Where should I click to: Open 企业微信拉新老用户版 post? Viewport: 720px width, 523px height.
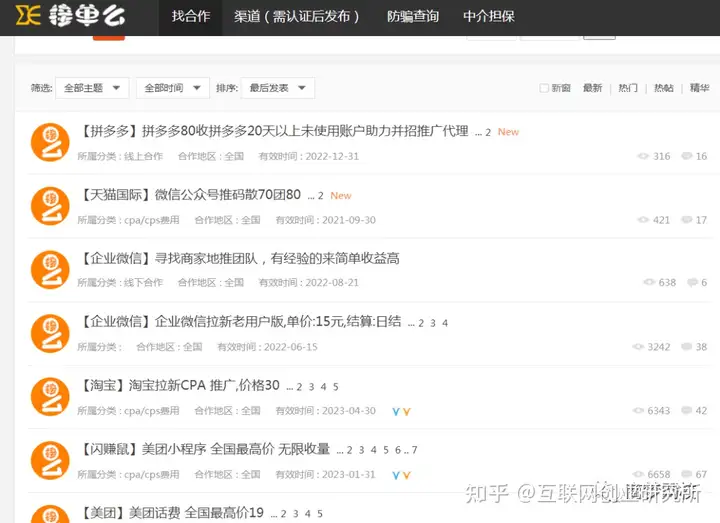tap(241, 321)
